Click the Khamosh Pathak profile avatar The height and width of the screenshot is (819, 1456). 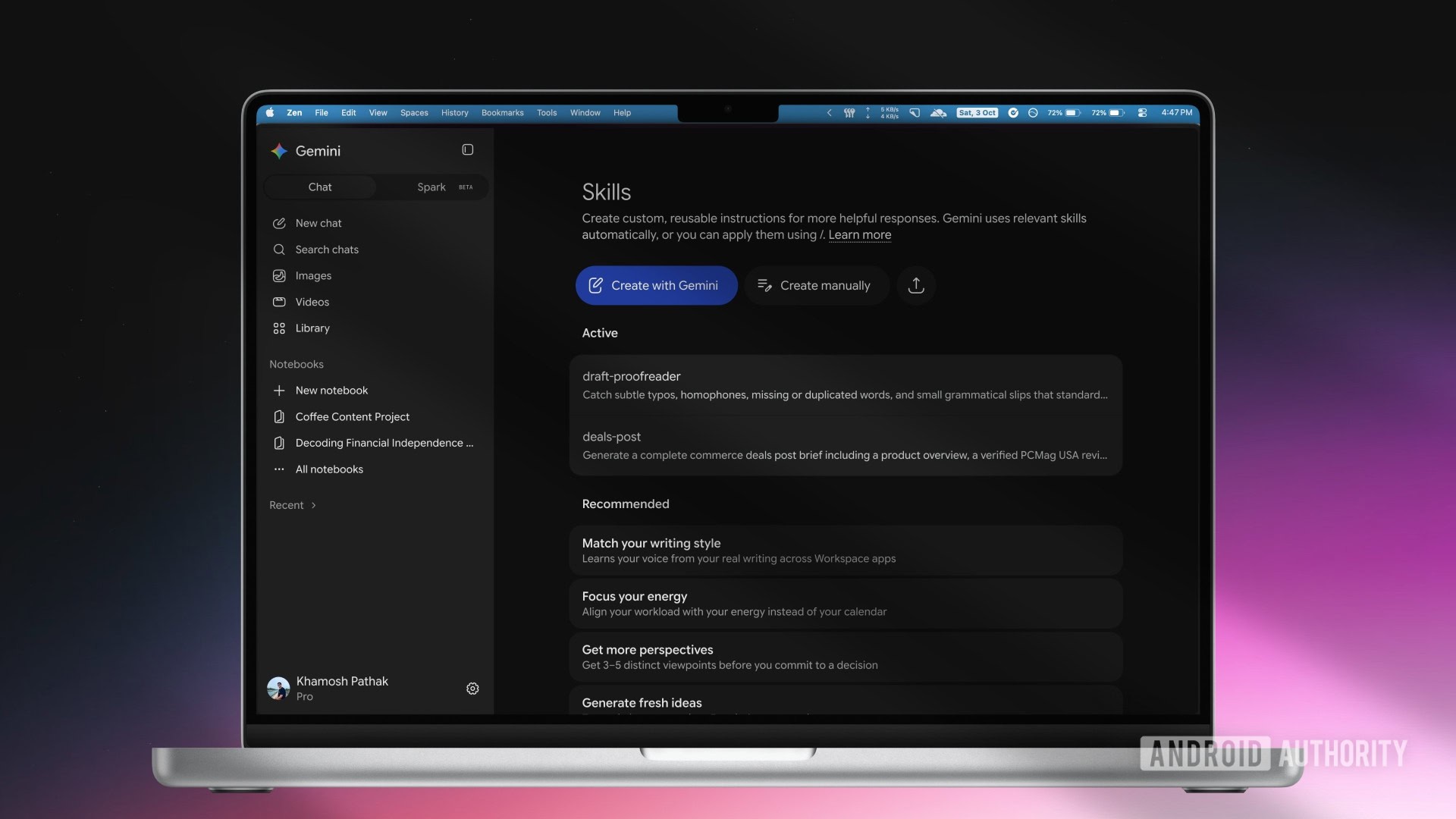pos(278,689)
